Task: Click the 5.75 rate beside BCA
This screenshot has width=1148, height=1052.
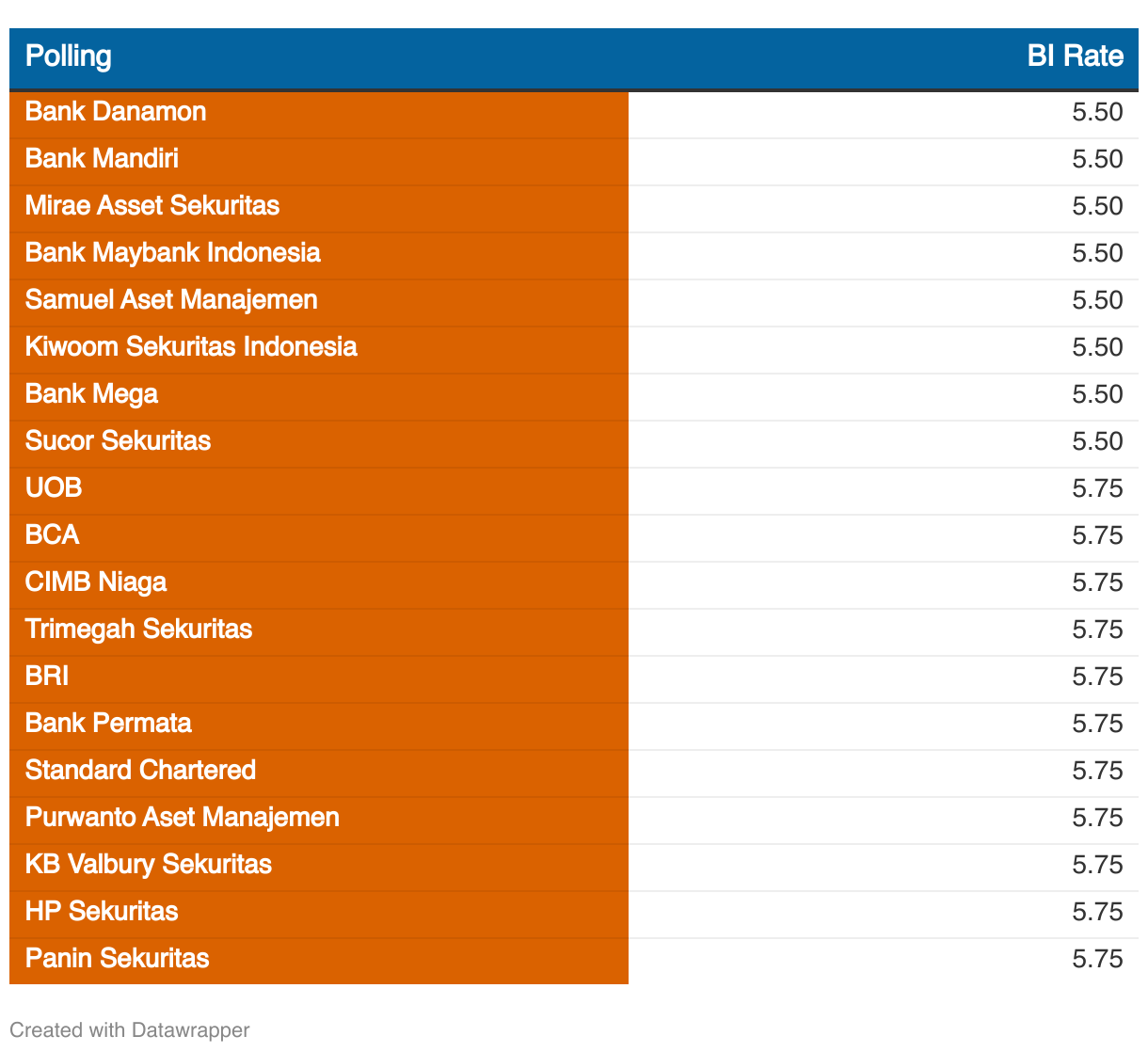Action: pos(1097,535)
